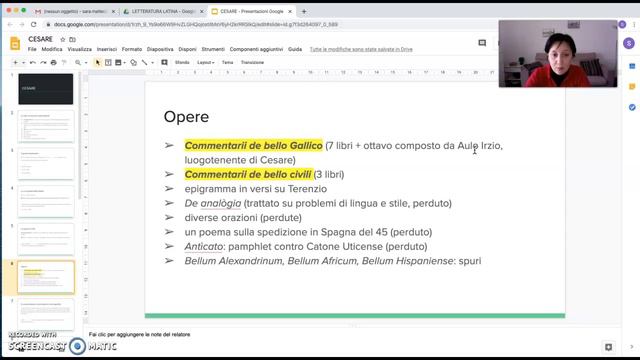Open the File menu
Image resolution: width=640 pixels, height=360 pixels.
tap(32, 49)
